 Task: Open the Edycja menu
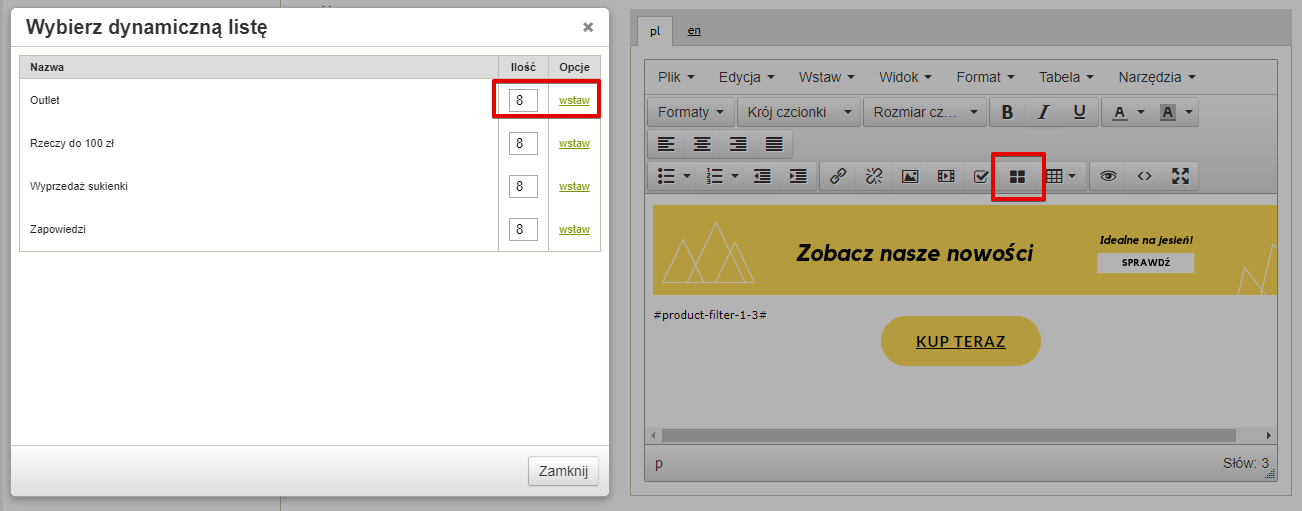(747, 77)
